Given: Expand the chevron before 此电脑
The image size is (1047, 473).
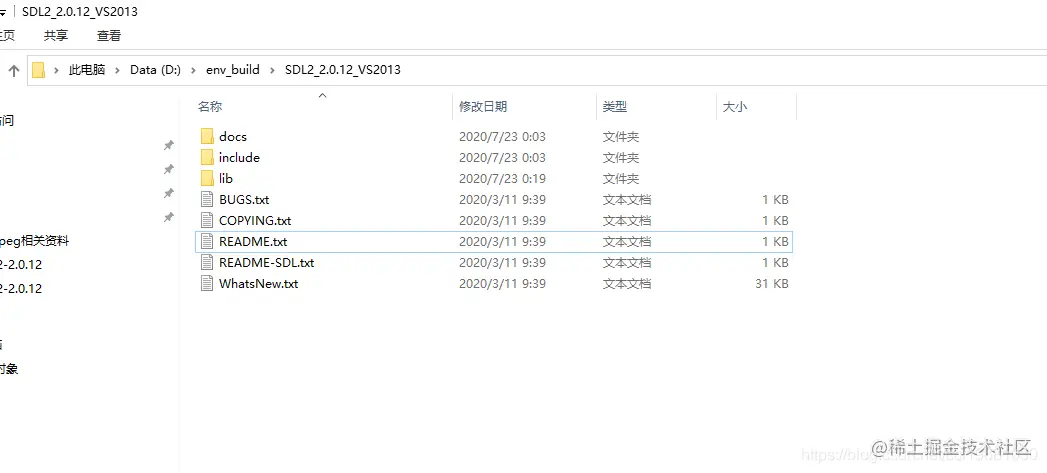Looking at the screenshot, I should point(57,69).
